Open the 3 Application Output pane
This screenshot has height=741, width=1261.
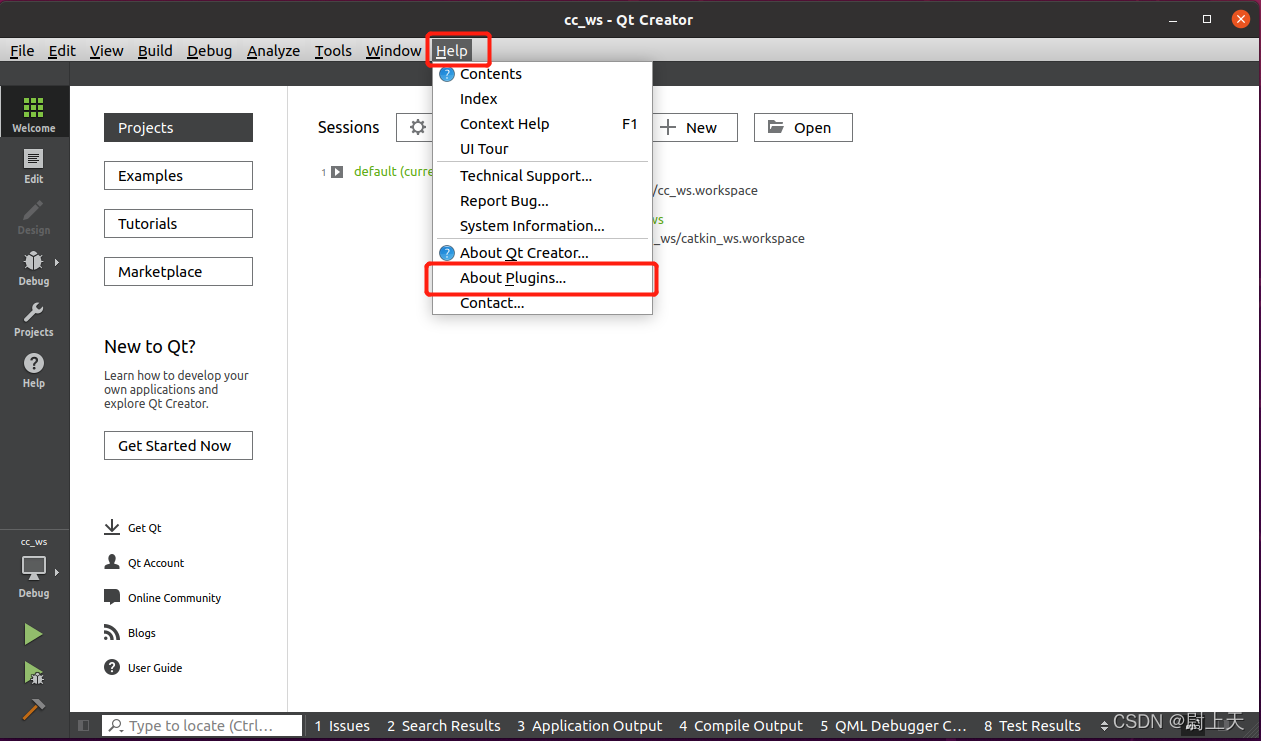(x=590, y=726)
